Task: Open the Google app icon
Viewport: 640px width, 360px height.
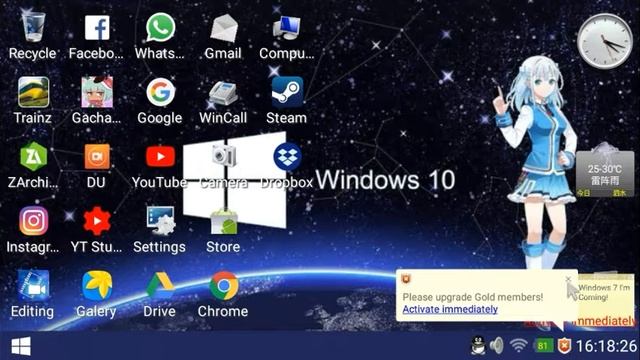Action: (x=160, y=92)
